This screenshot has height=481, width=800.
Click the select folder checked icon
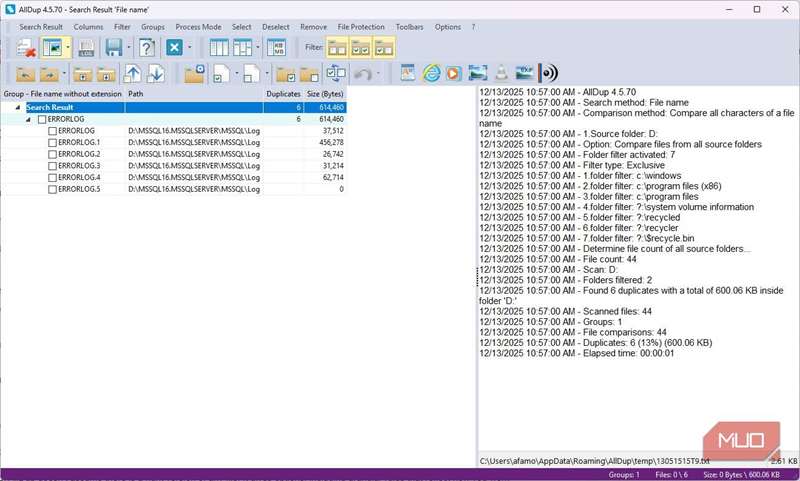286,74
